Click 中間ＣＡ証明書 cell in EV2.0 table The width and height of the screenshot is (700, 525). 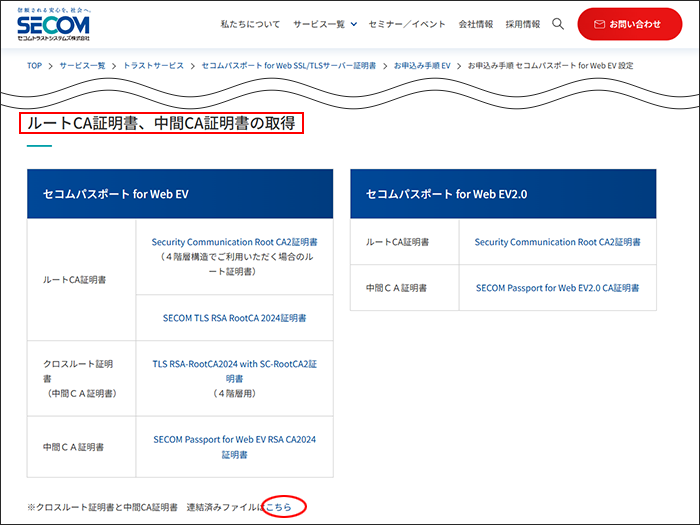click(x=404, y=288)
